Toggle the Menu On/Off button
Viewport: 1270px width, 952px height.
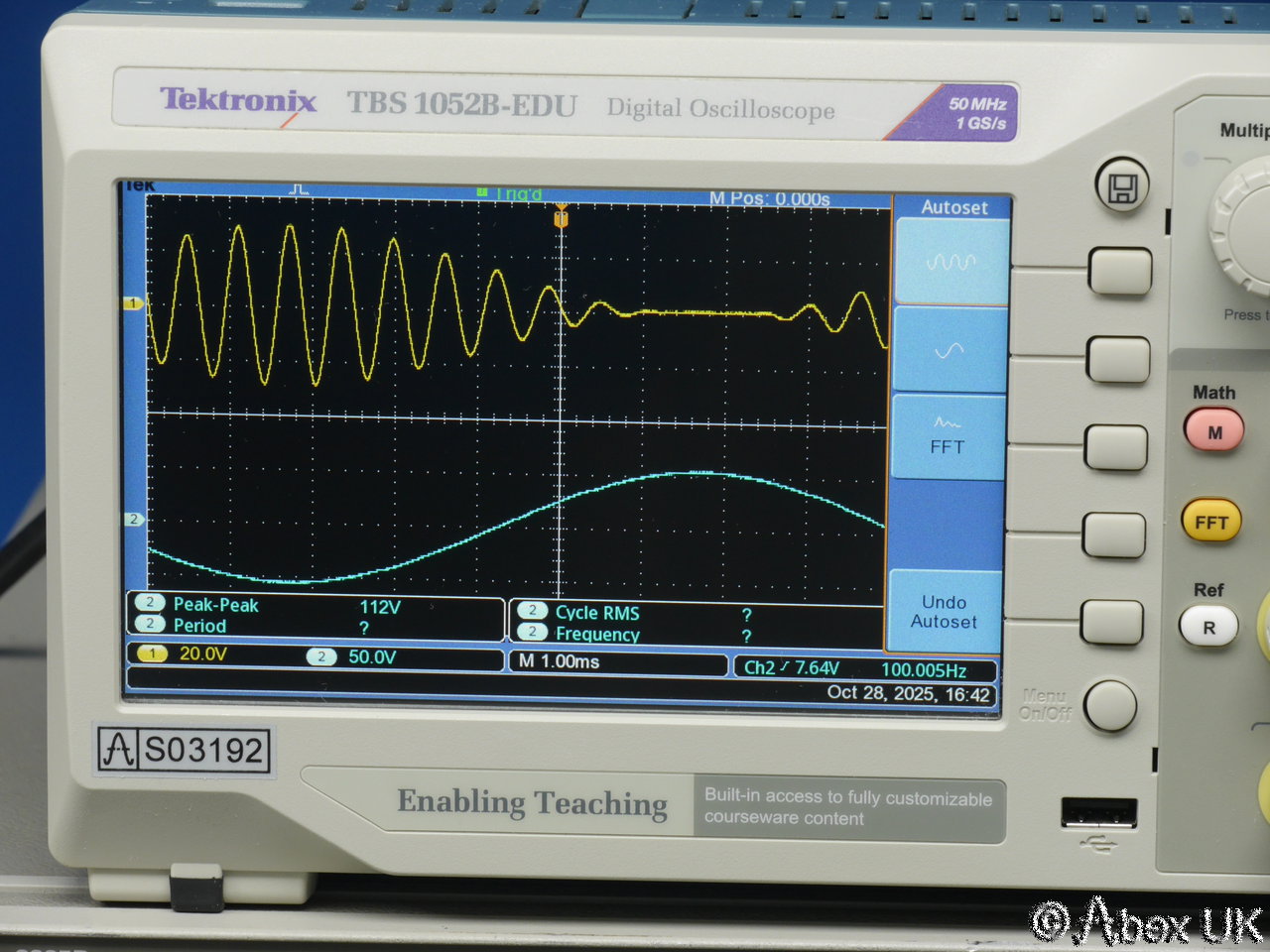1109,704
